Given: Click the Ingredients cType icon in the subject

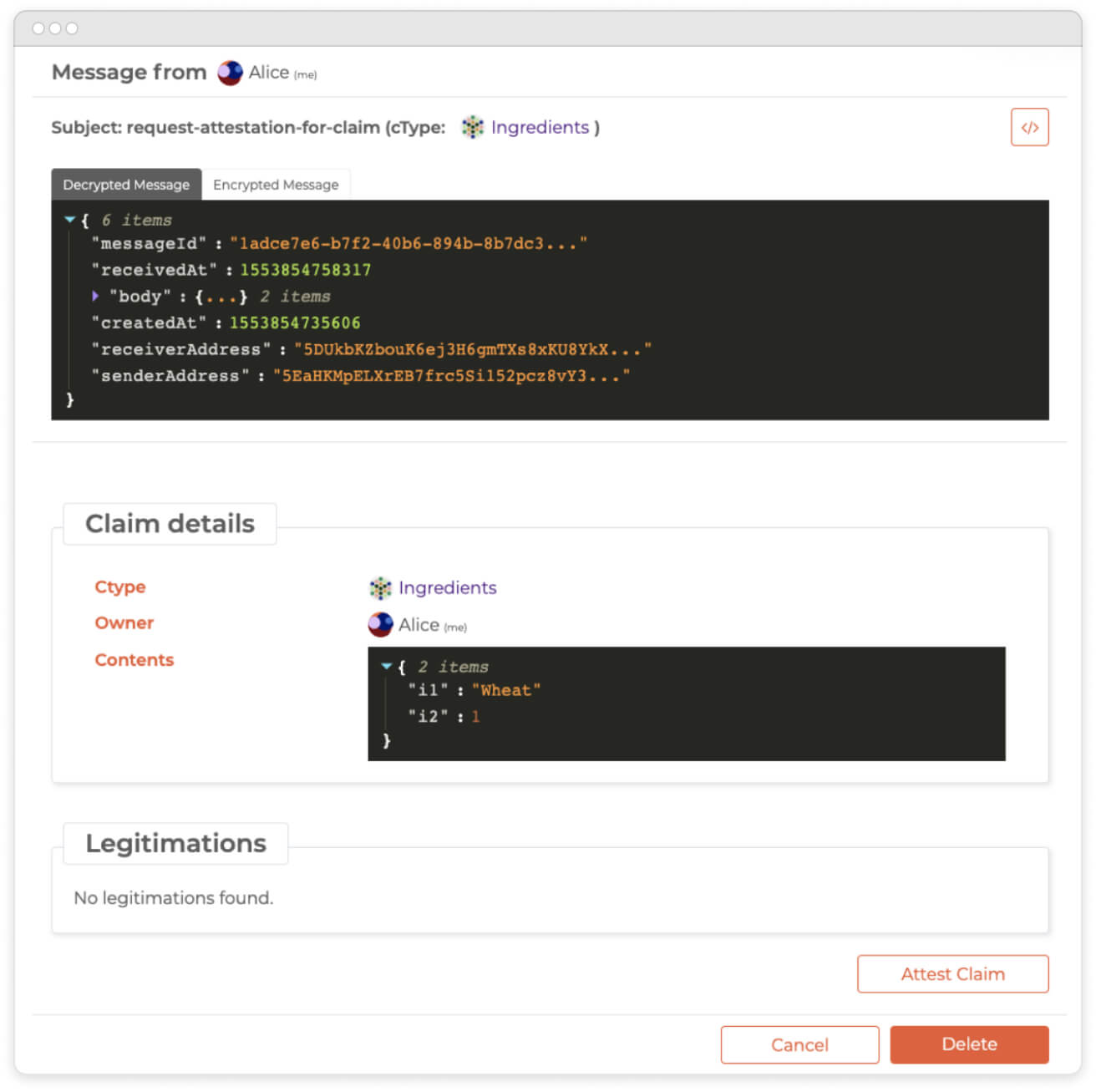Looking at the screenshot, I should coord(473,127).
